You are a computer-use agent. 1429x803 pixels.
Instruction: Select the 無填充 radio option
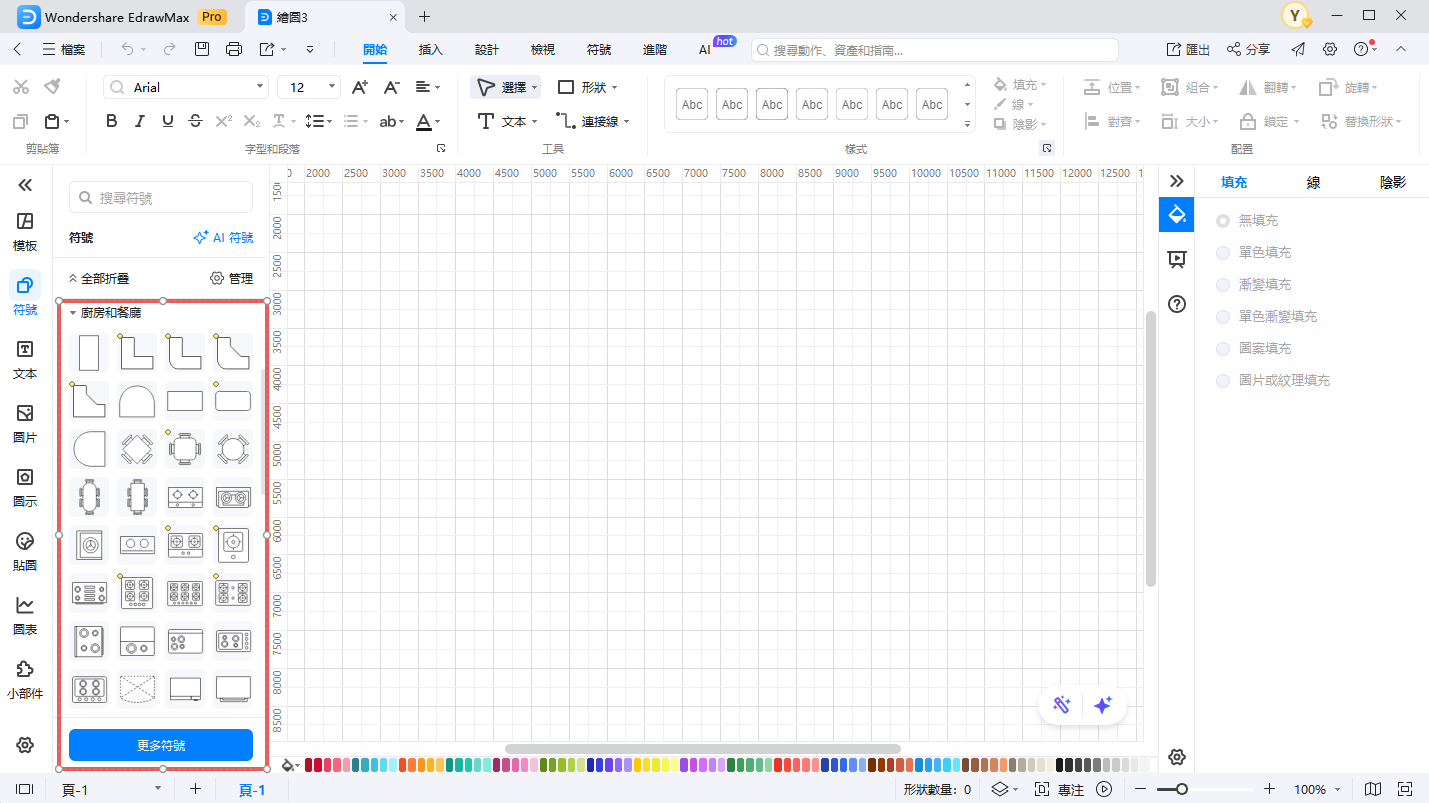(1223, 220)
